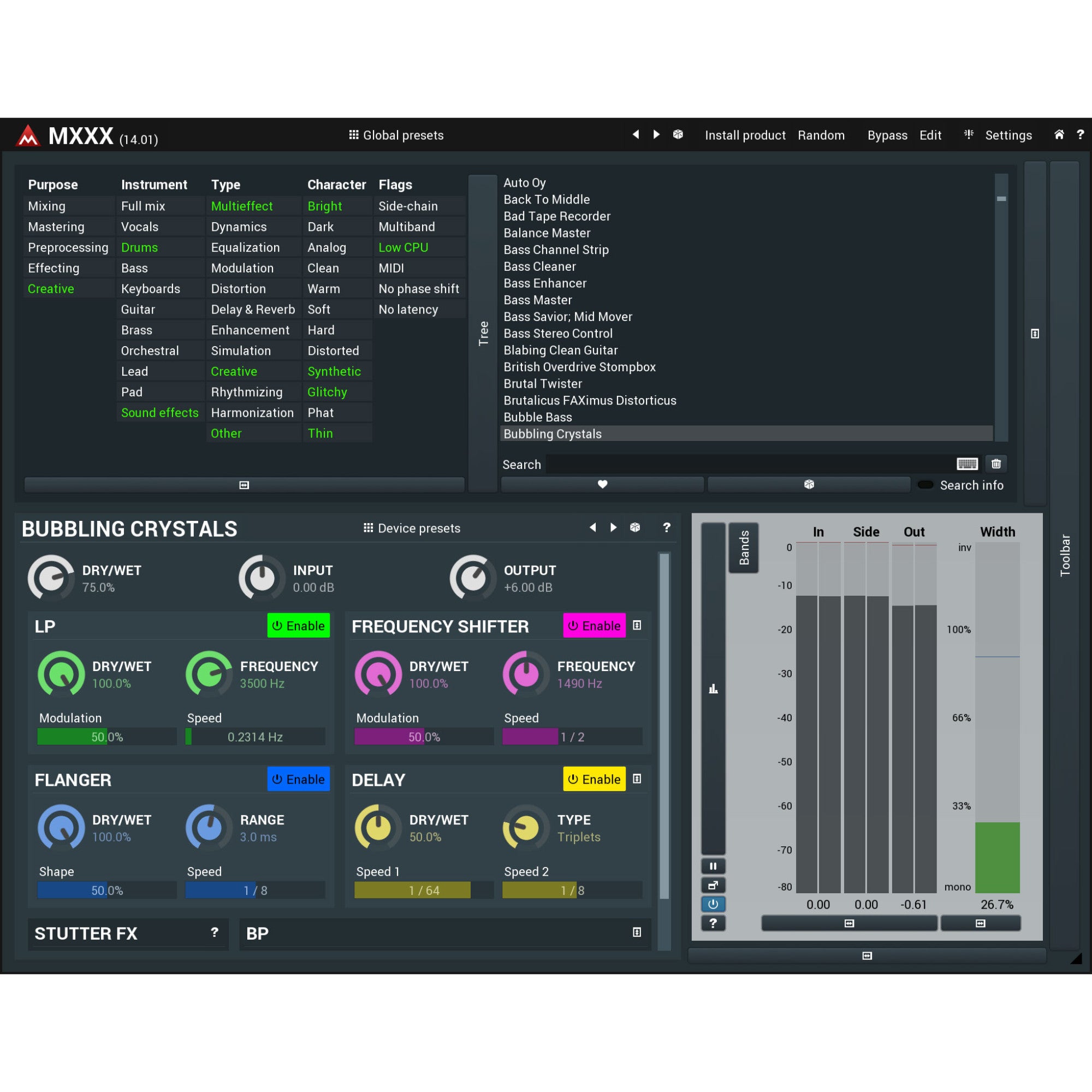Click the meter popup window icon
Screen dimensions: 1092x1092
point(713,885)
